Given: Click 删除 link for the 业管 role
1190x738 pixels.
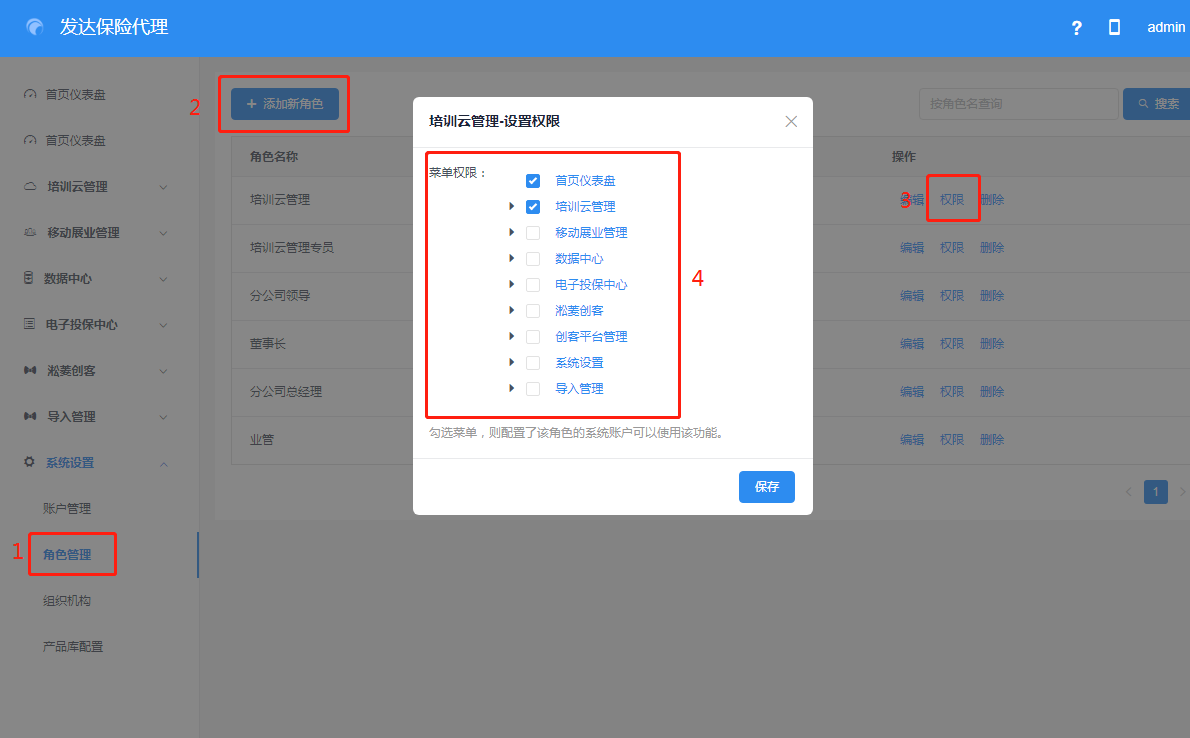Looking at the screenshot, I should [992, 439].
